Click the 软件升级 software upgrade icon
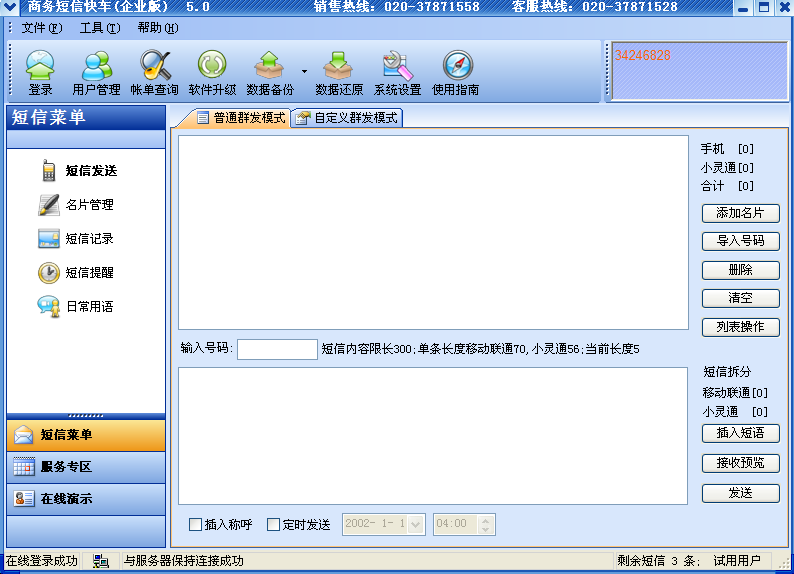The height and width of the screenshot is (574, 794). pyautogui.click(x=212, y=72)
